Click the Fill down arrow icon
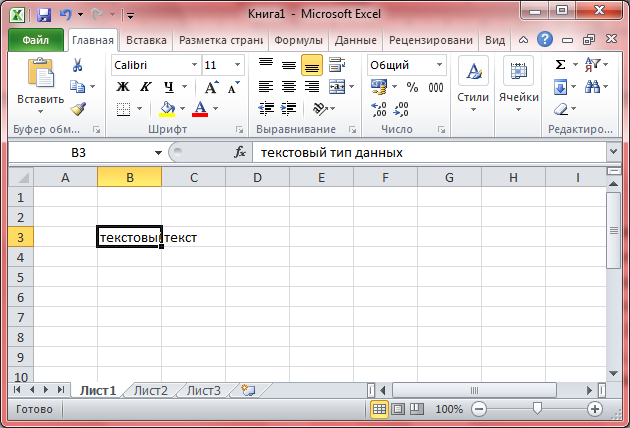 click(x=560, y=87)
